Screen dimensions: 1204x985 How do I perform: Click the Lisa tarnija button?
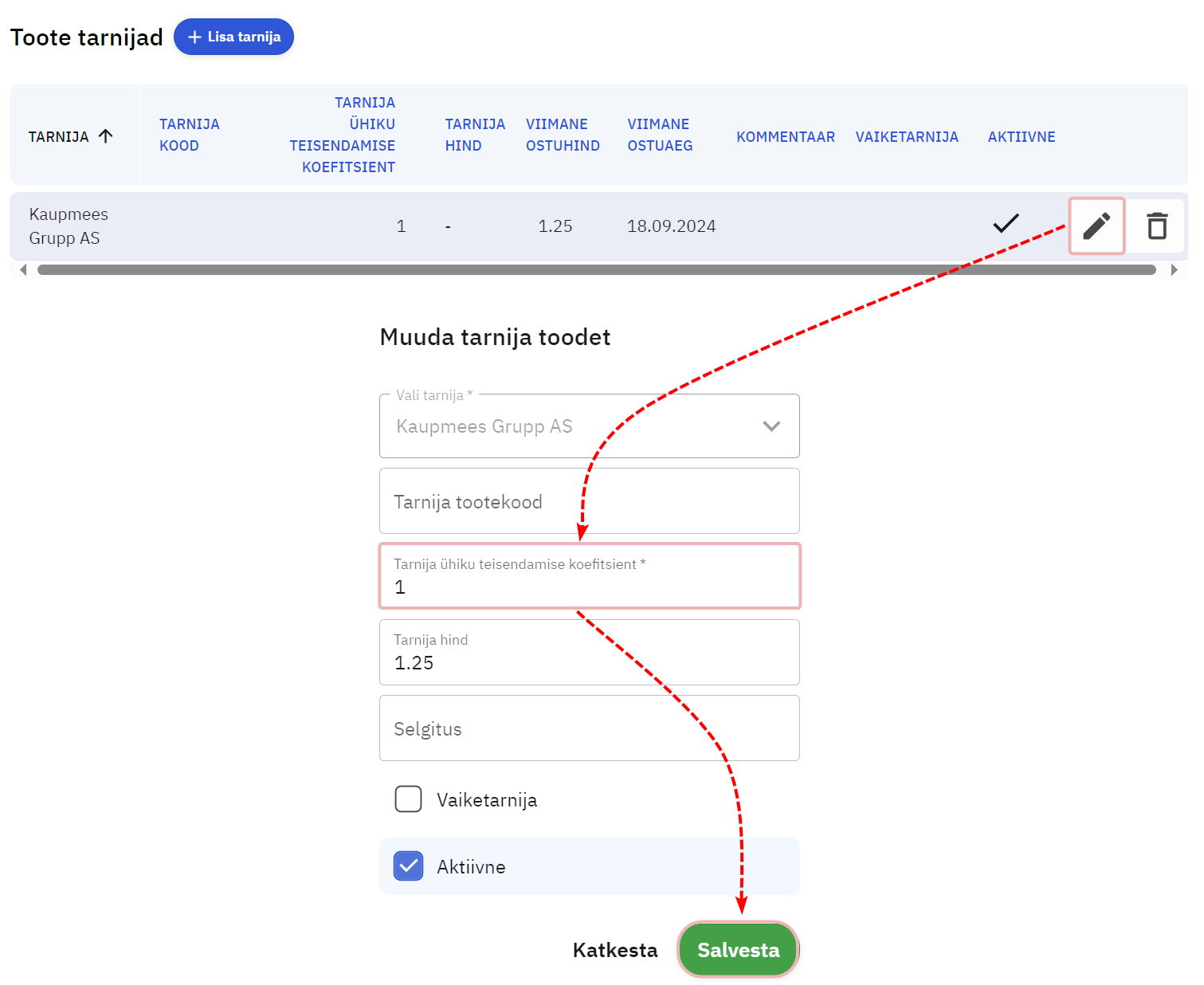(233, 37)
